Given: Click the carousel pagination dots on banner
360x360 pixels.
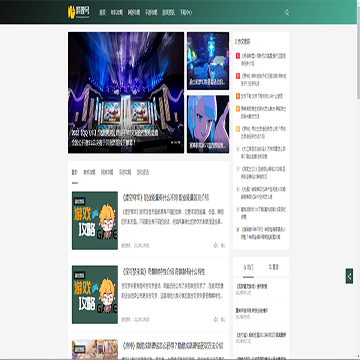Looking at the screenshot, I should 176,142.
